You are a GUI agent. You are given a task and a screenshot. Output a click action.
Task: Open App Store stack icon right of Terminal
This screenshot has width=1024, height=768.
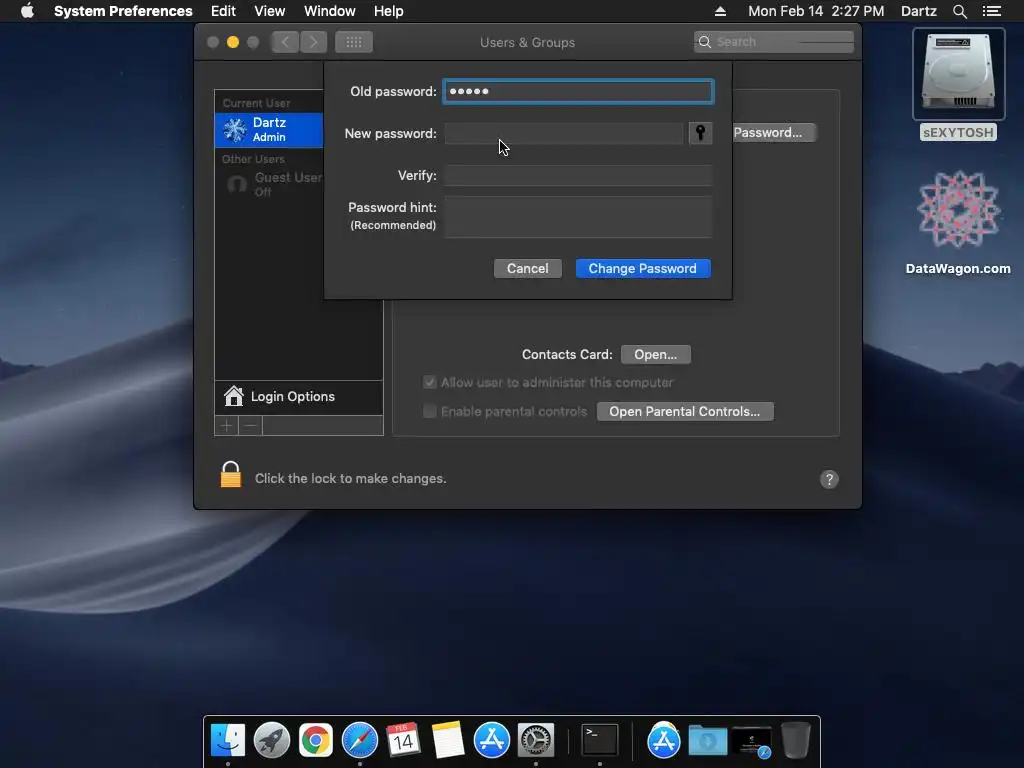tap(664, 741)
